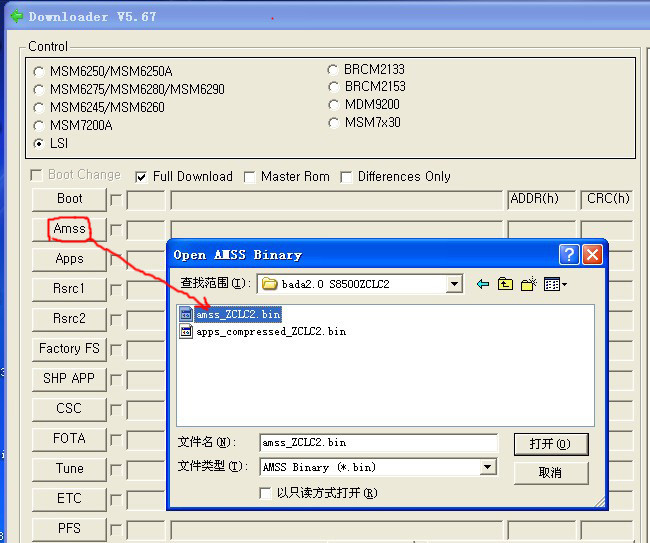Close the Open AMSS Binary dialog
Screen dimensions: 650x543
click(x=592, y=255)
